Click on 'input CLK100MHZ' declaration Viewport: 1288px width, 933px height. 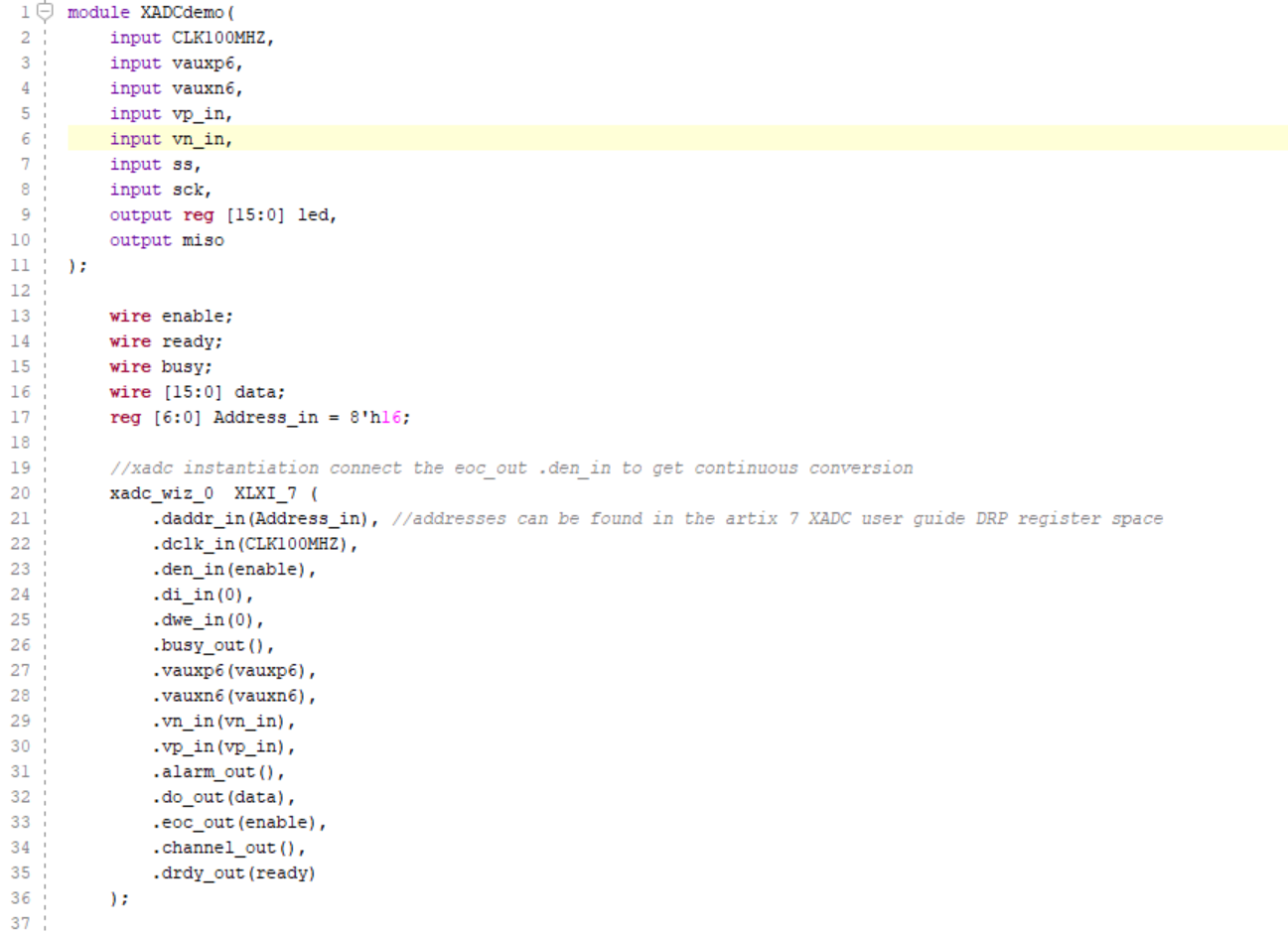192,38
